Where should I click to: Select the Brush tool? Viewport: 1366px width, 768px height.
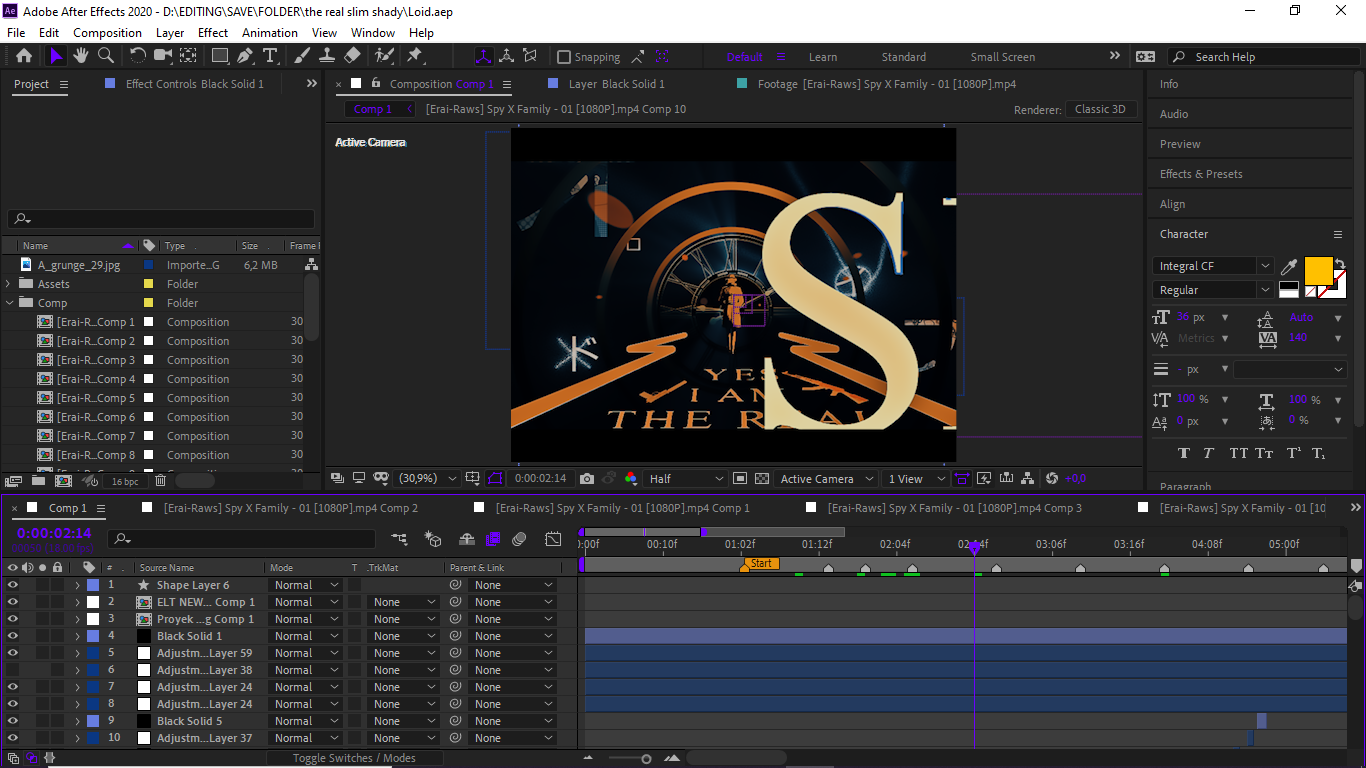(302, 56)
